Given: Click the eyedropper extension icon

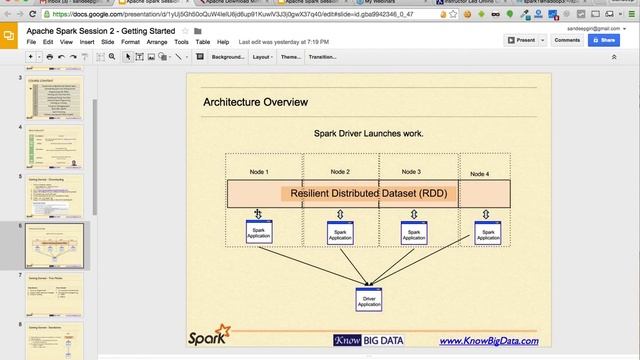Looking at the screenshot, I should [x=525, y=14].
